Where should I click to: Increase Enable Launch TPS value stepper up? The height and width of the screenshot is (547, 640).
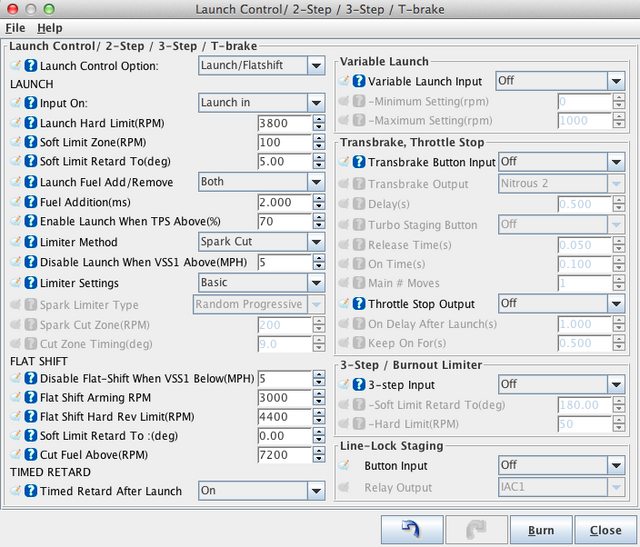pos(319,218)
